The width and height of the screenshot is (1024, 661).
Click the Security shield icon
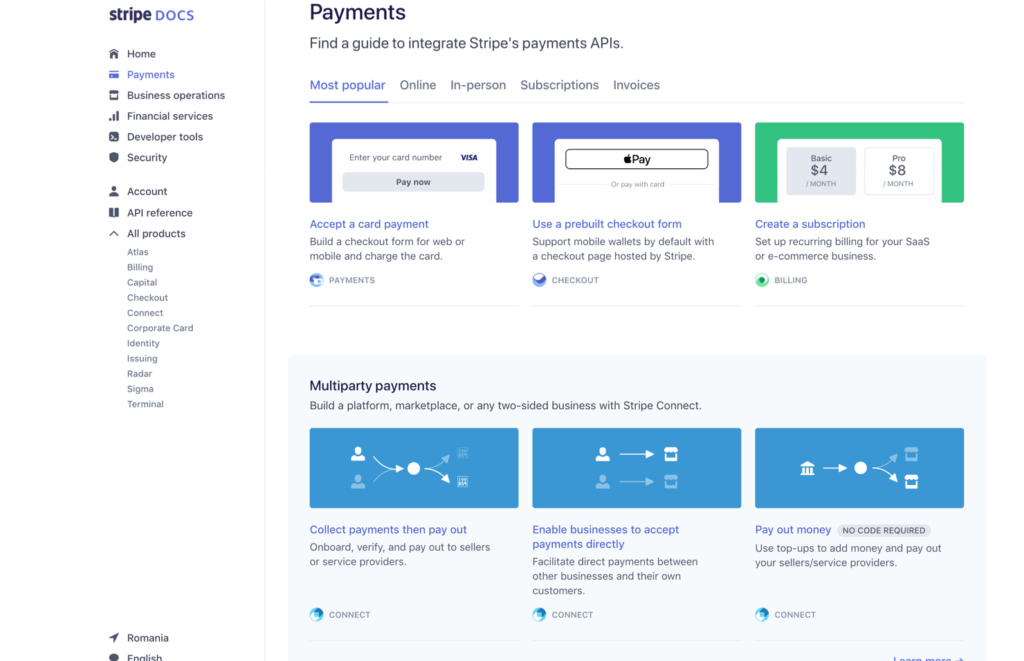tap(114, 157)
